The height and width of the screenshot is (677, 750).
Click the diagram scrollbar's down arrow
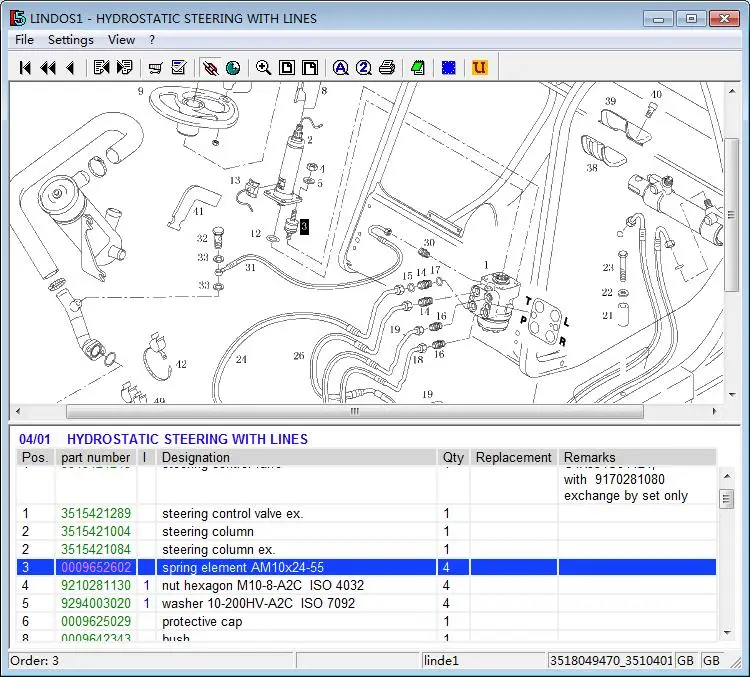[x=732, y=395]
